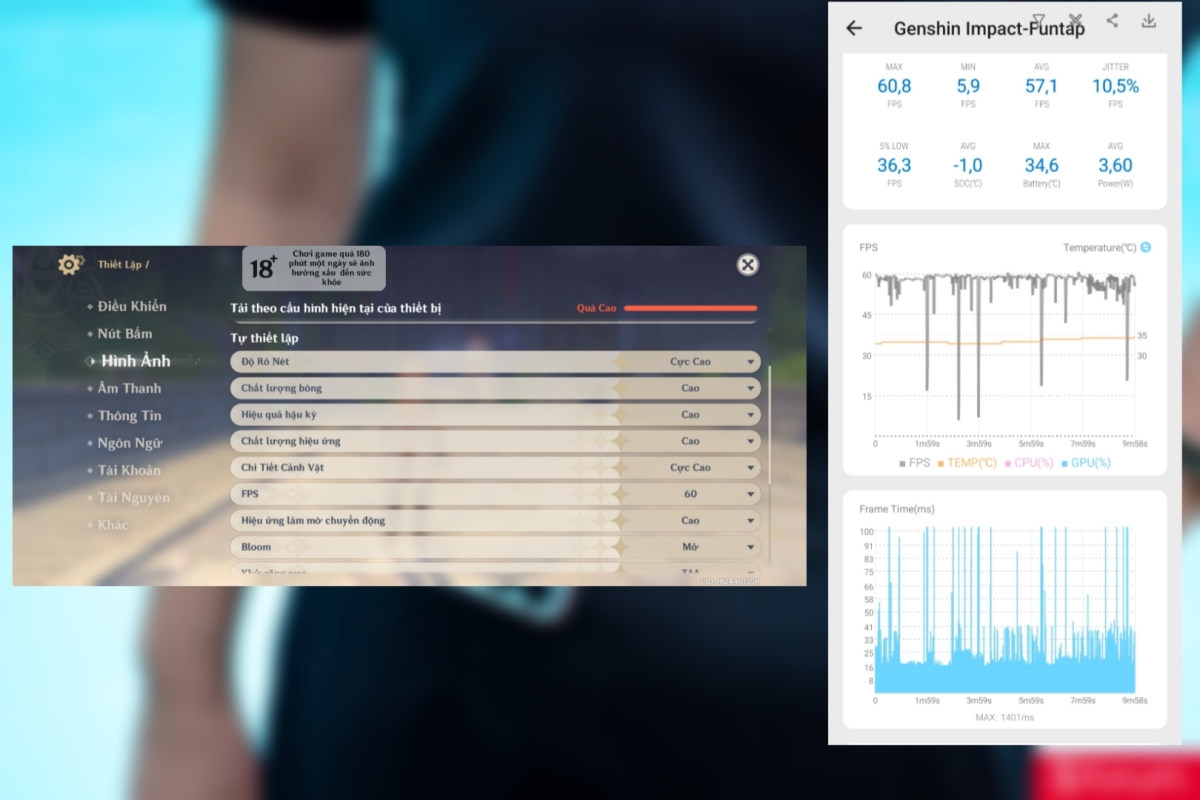
Task: Click the Genshin Impact-Funtap title
Action: pyautogui.click(x=988, y=29)
